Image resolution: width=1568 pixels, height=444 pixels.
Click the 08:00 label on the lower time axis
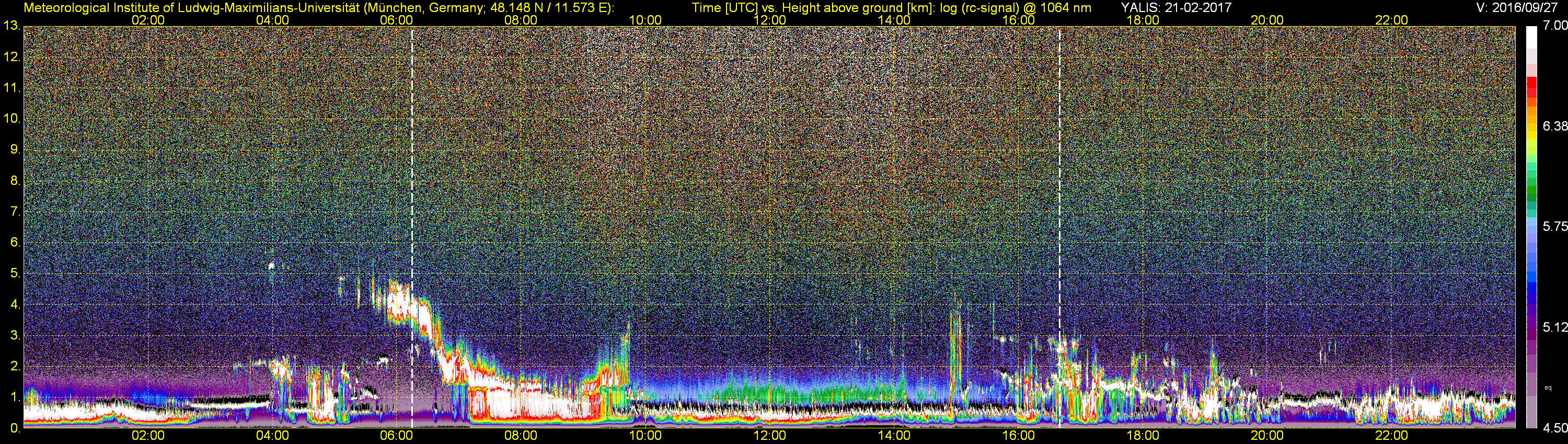[x=521, y=436]
